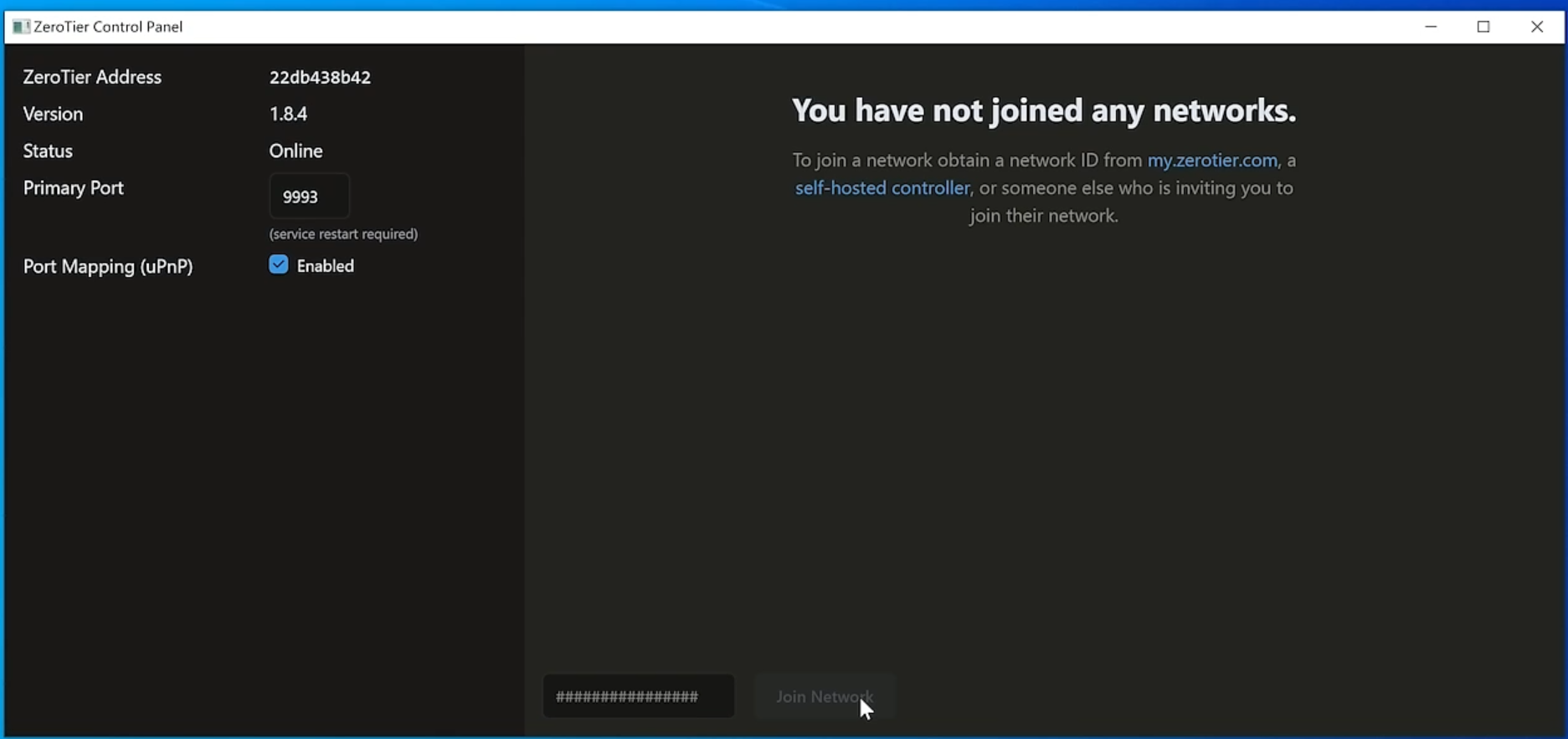1568x739 pixels.
Task: Click the 'Enabled' checkbox label
Action: coord(326,265)
